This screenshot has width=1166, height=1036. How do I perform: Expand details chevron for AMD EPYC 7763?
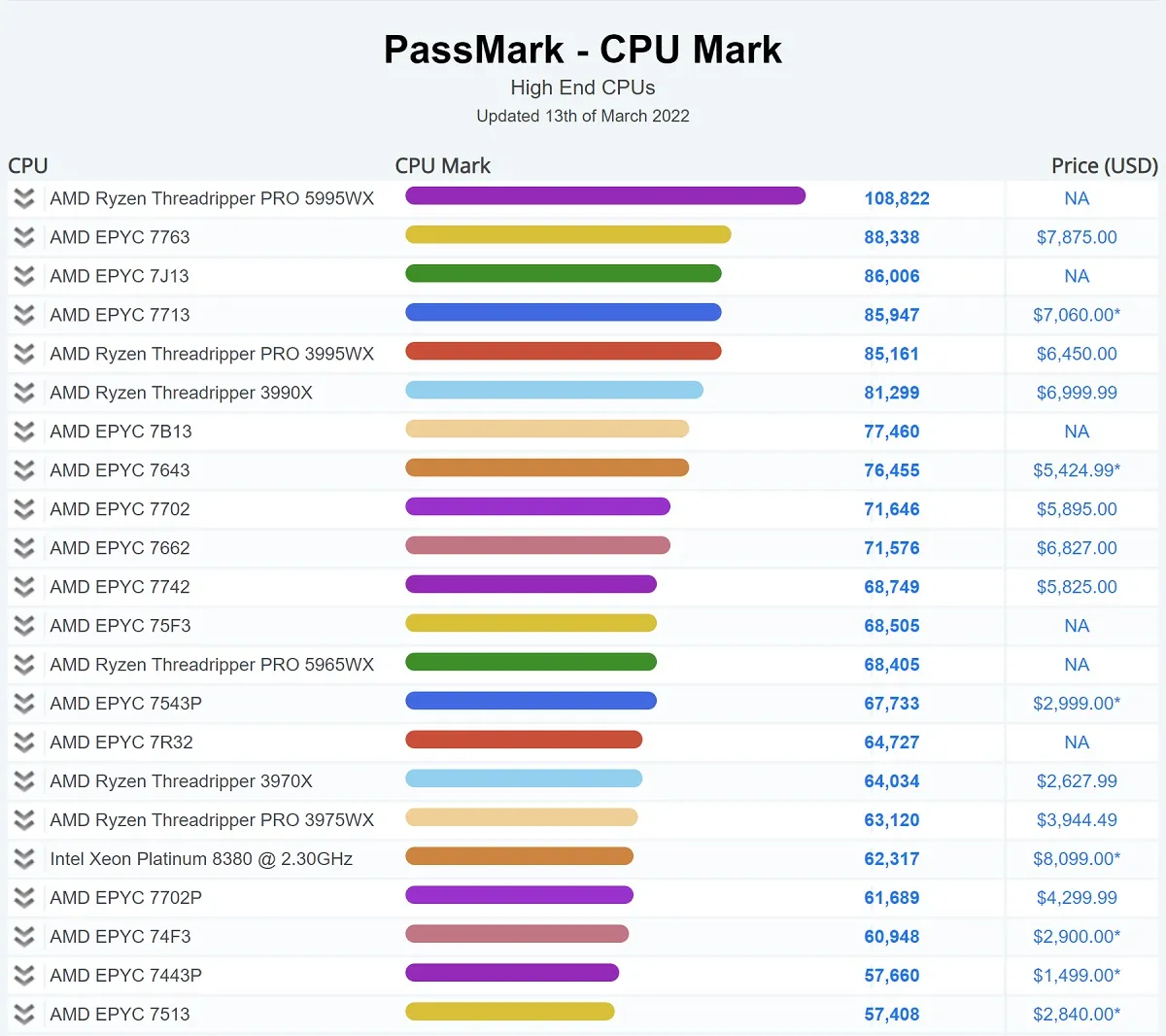tap(24, 237)
